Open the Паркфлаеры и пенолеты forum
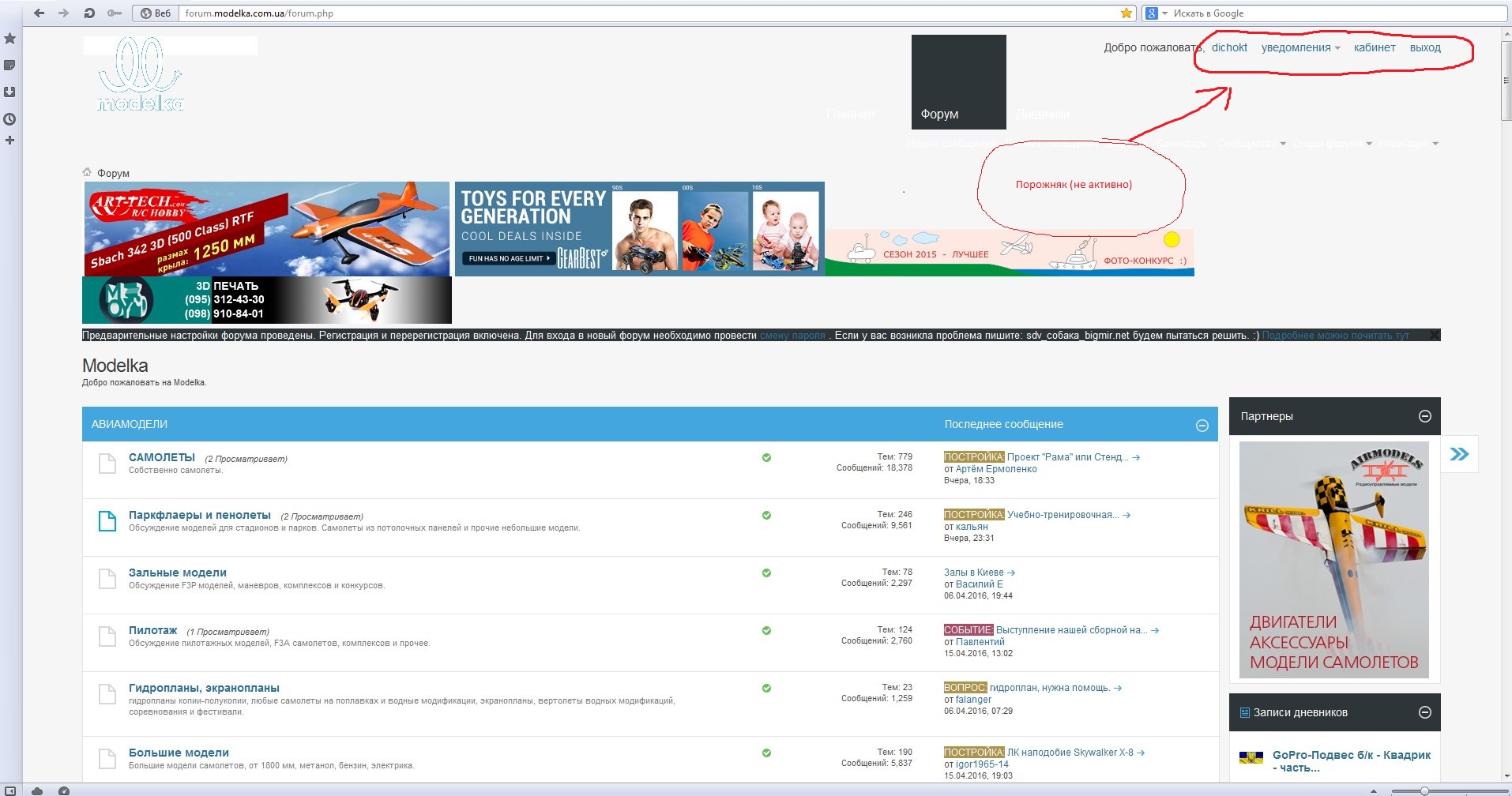1512x796 pixels. coord(200,515)
